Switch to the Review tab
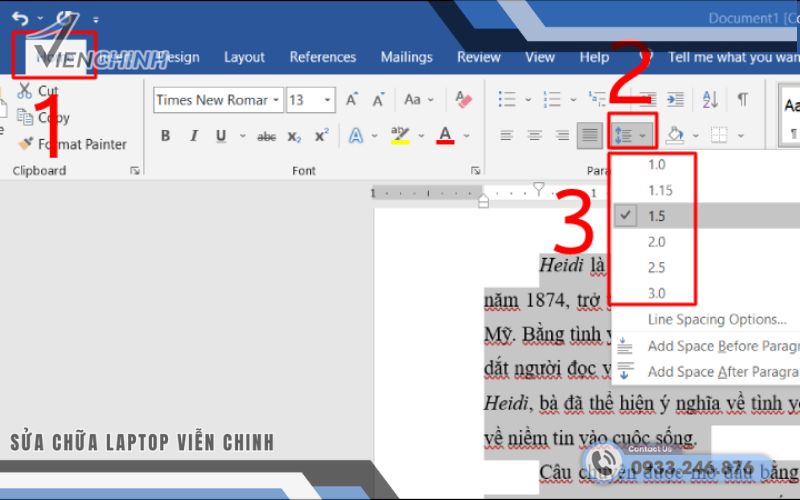Viewport: 800px width, 500px height. click(479, 57)
